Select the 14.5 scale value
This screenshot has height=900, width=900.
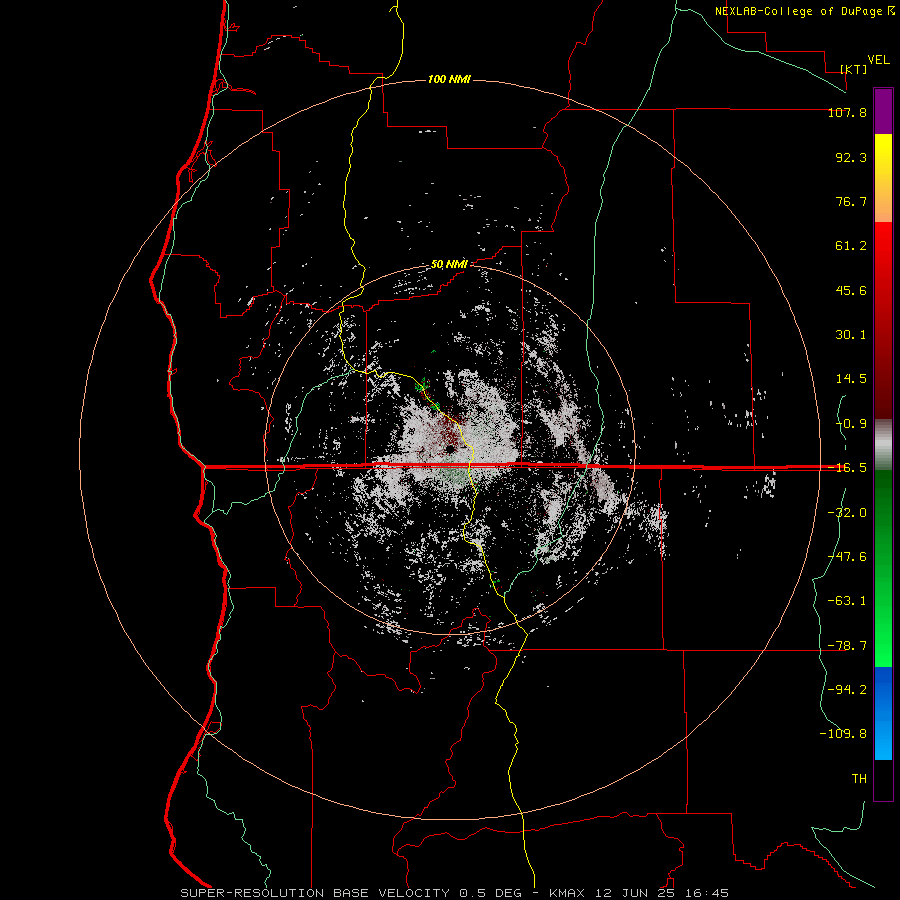pyautogui.click(x=851, y=379)
